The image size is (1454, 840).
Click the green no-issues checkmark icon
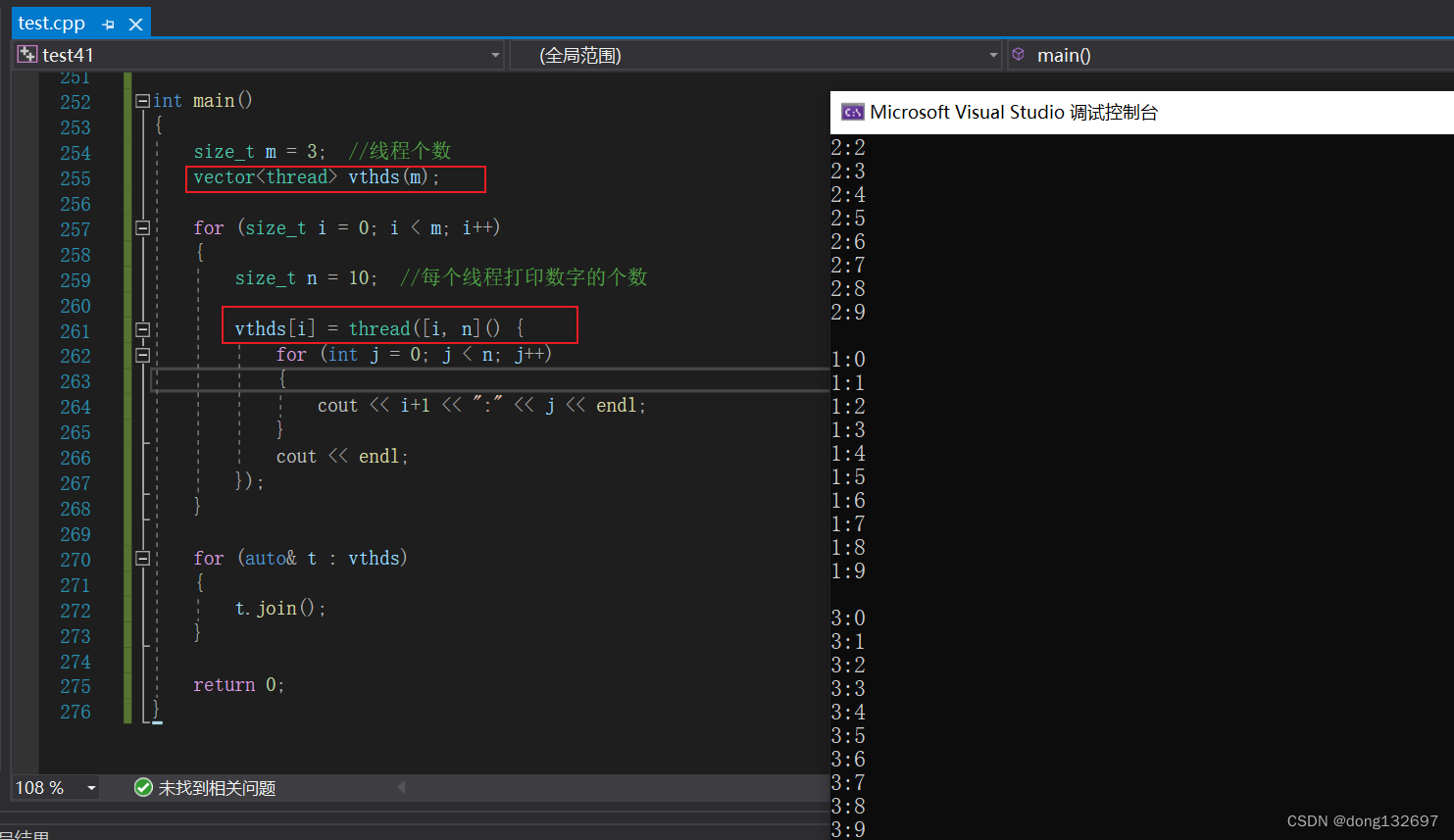pos(143,787)
